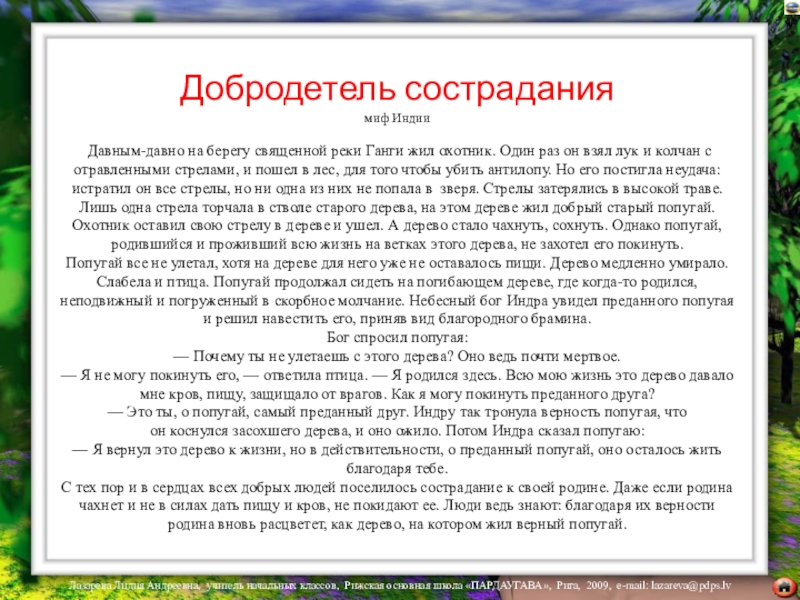Click the sentence starting "Давным-давно на берегу"
Image resolution: width=800 pixels, height=600 pixels.
291,151
